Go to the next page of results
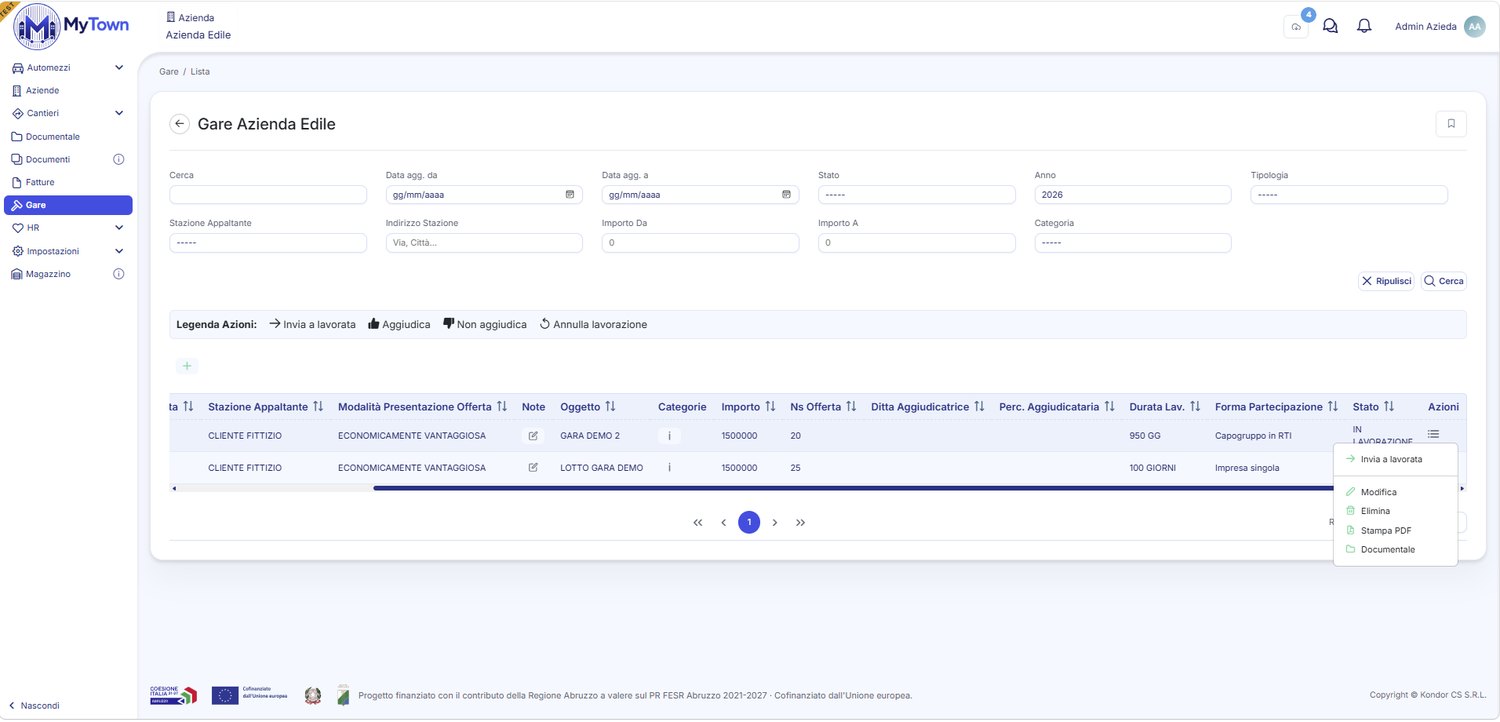Viewport: 1500px width, 722px height. [x=775, y=522]
